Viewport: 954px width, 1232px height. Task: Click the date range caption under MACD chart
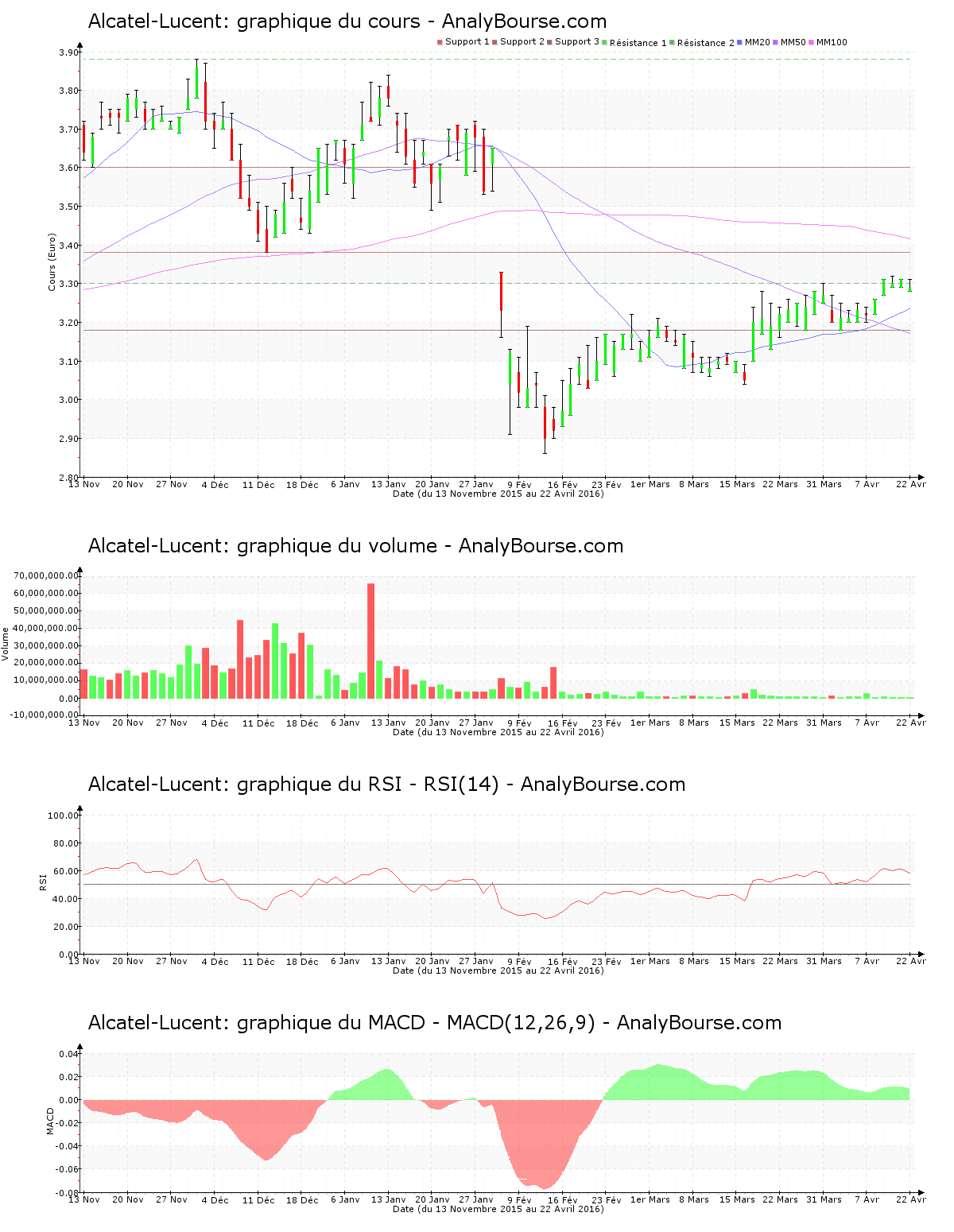point(498,1209)
